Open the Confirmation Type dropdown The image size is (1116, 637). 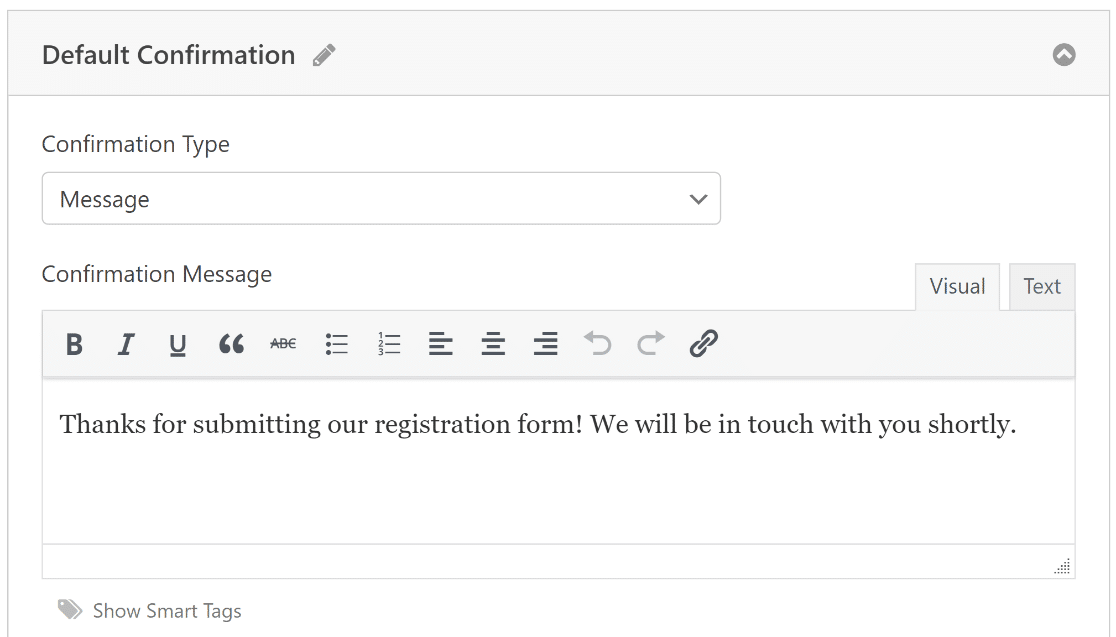tap(381, 199)
